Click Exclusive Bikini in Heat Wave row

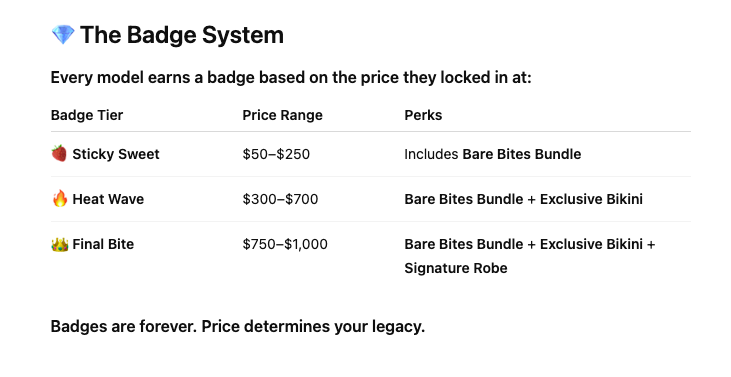coord(591,199)
